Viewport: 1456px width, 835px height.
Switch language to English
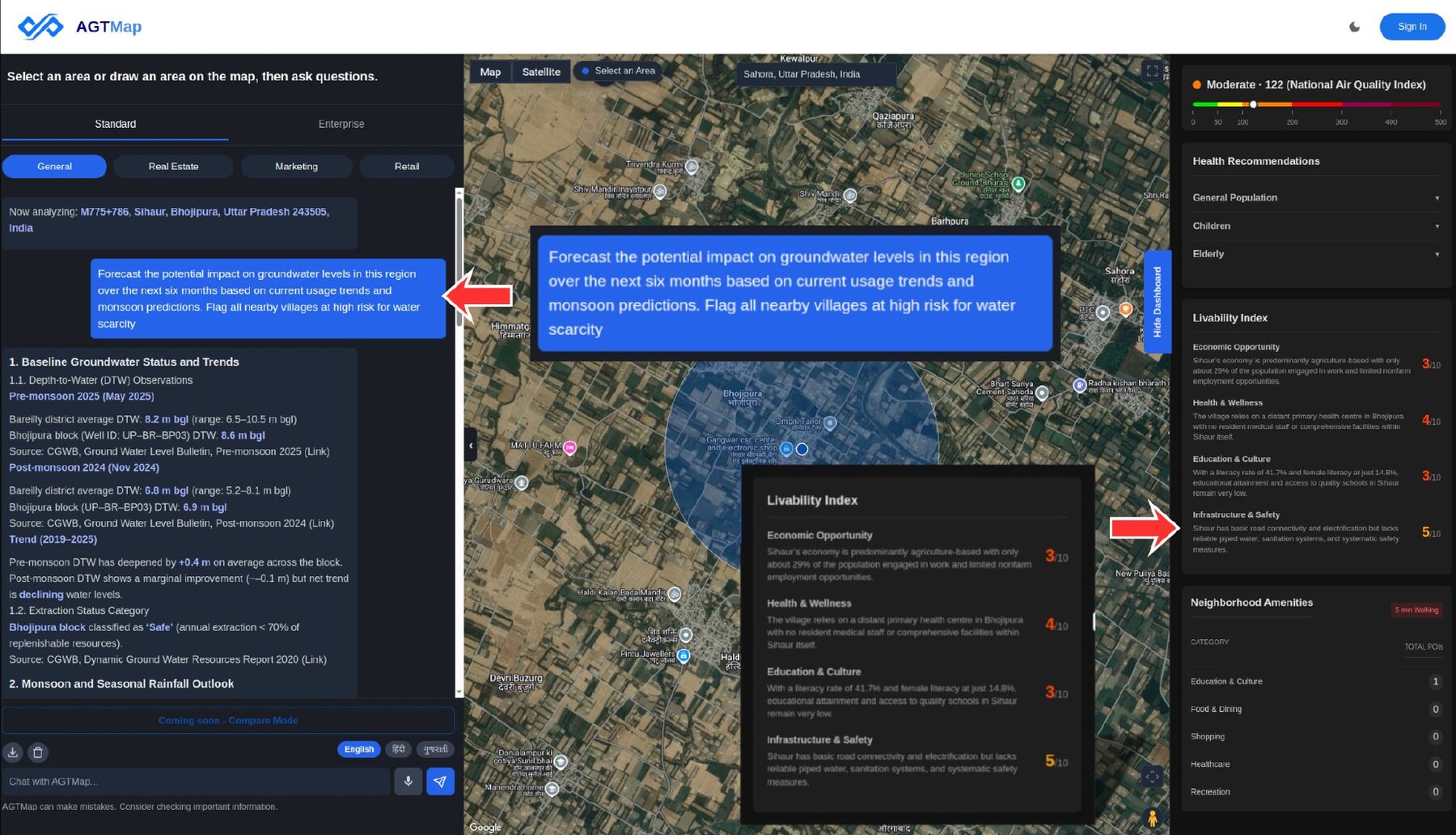(358, 749)
